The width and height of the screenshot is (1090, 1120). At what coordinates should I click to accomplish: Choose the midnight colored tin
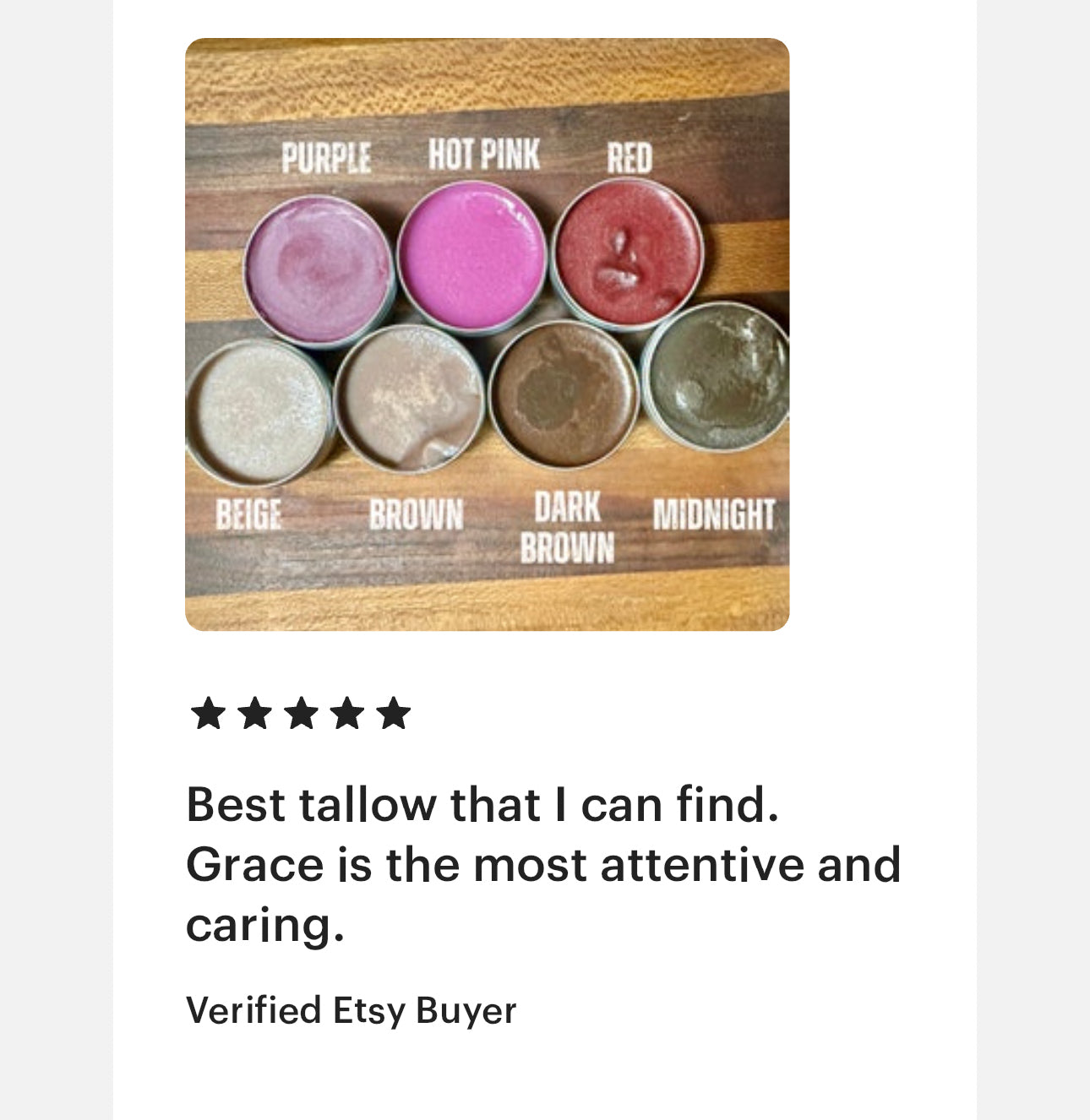[x=717, y=376]
